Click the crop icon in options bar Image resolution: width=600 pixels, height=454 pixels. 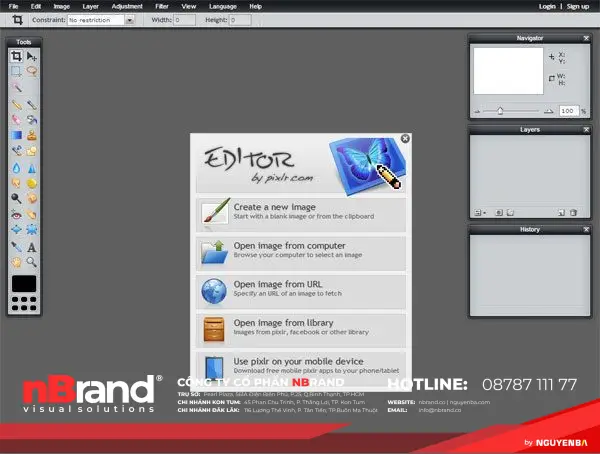pyautogui.click(x=17, y=20)
